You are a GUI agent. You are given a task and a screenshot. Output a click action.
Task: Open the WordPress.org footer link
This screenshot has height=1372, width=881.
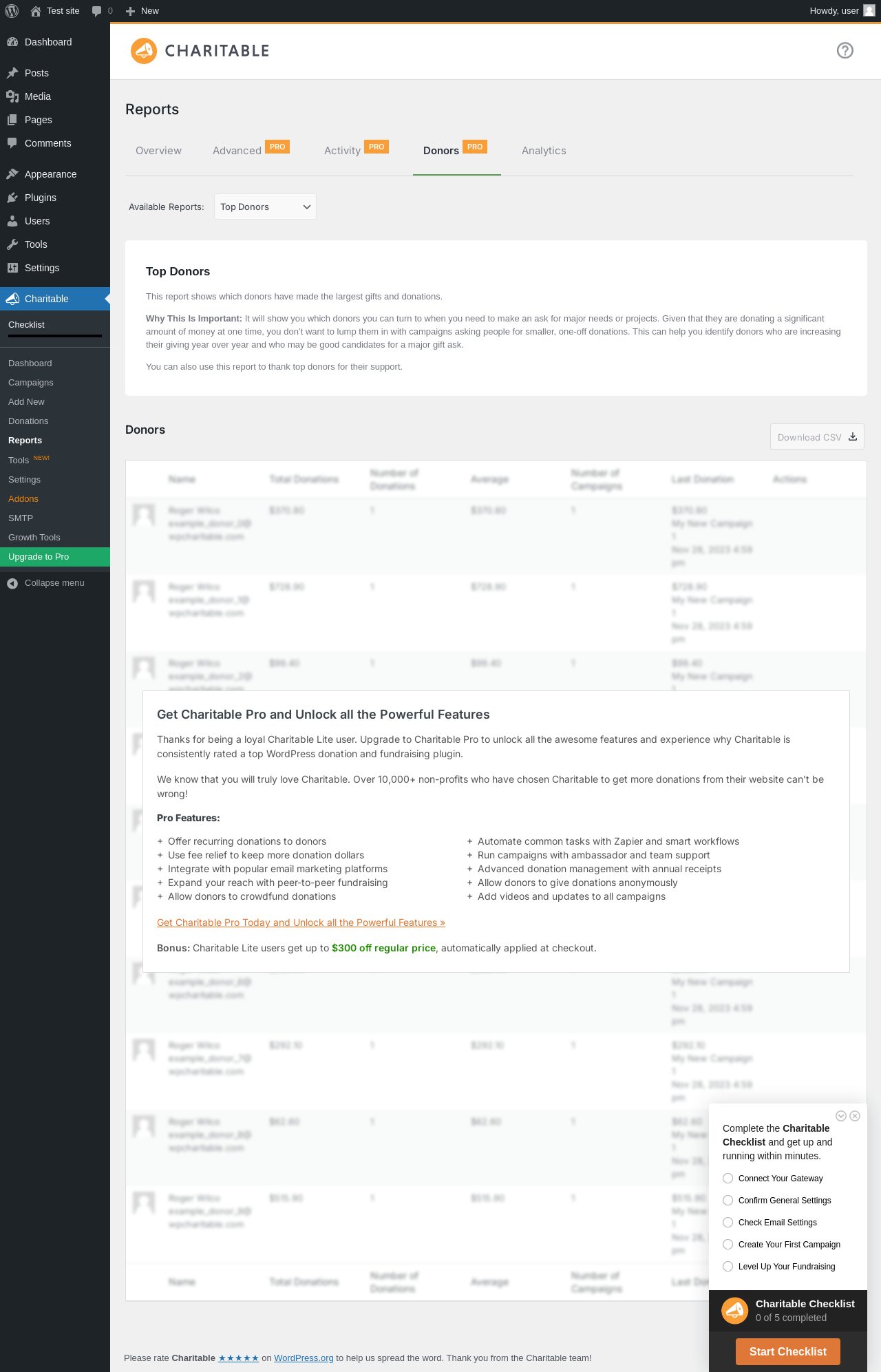(304, 1358)
